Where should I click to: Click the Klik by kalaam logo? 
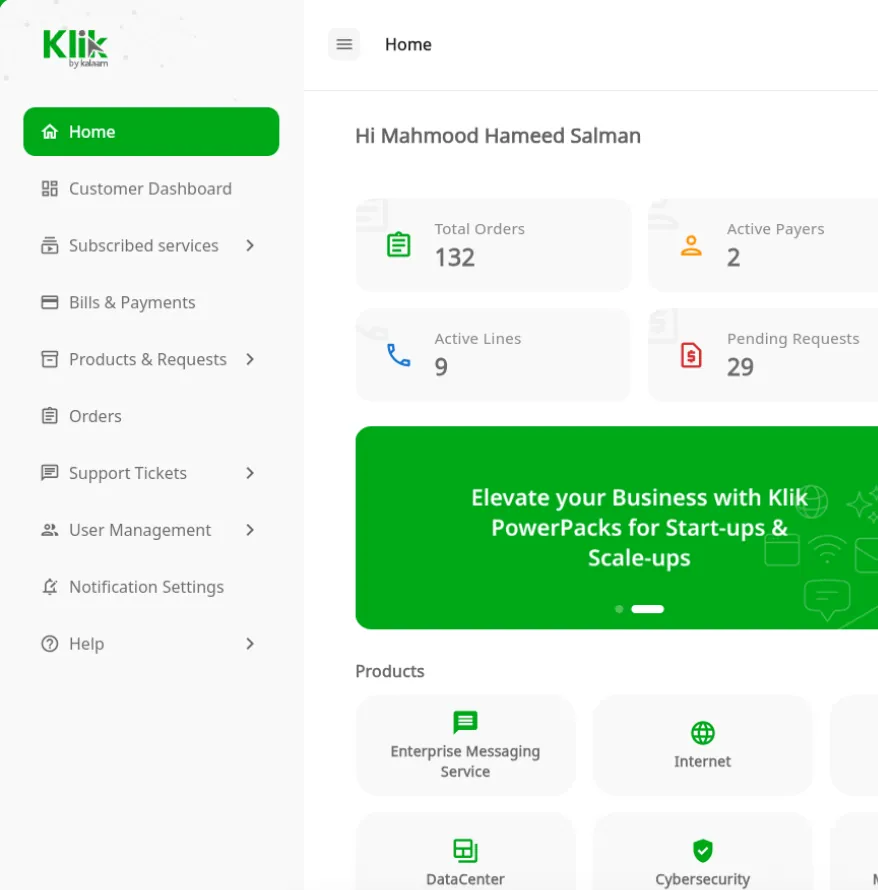tap(75, 49)
